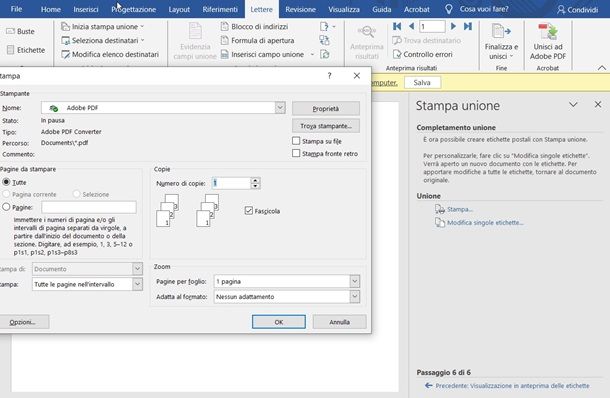This screenshot has height=398, width=610.
Task: Go to first record
Action: [x=397, y=26]
